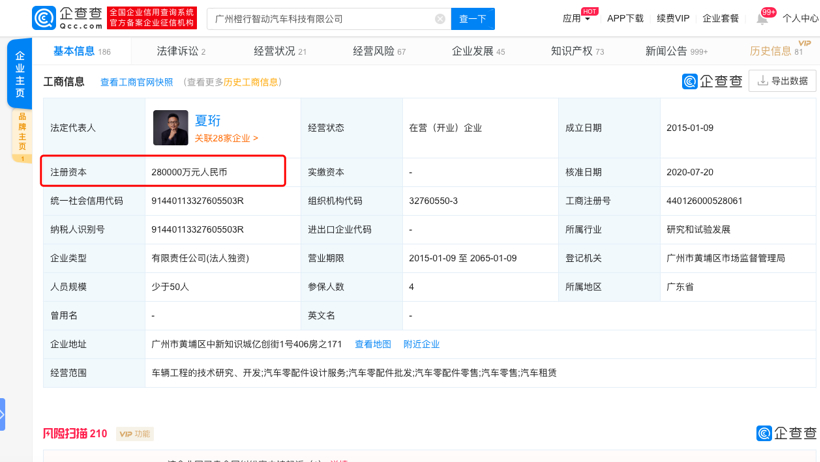Click credit code 91440113327605503R in 统一社会信用代码 row
The image size is (820, 462).
pyautogui.click(x=198, y=201)
